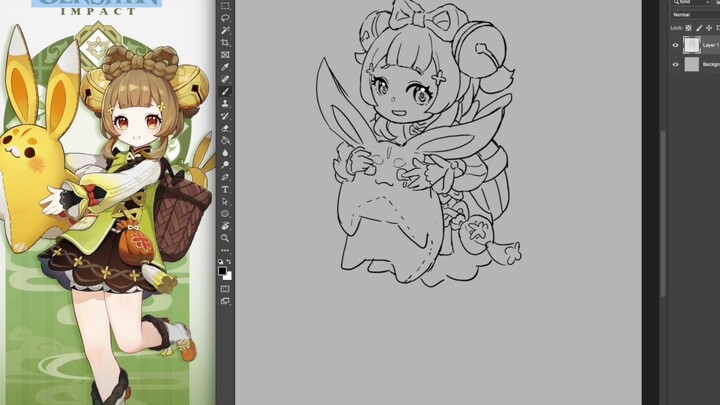720x405 pixels.
Task: Select the Eraser tool
Action: [x=225, y=128]
